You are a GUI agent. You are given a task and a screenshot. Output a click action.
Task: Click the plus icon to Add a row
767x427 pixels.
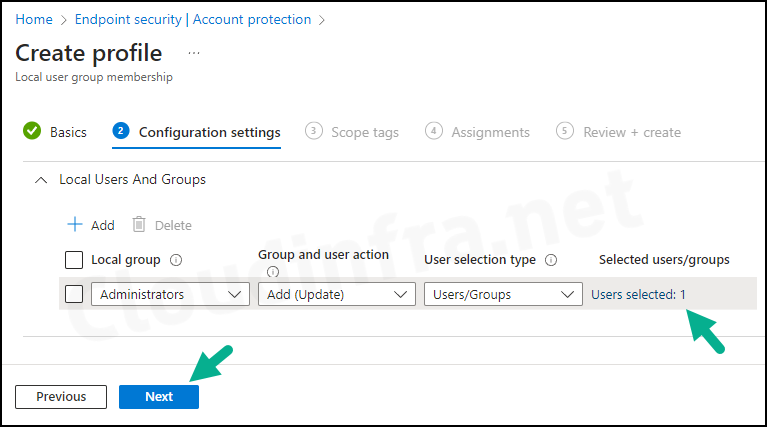[75, 225]
